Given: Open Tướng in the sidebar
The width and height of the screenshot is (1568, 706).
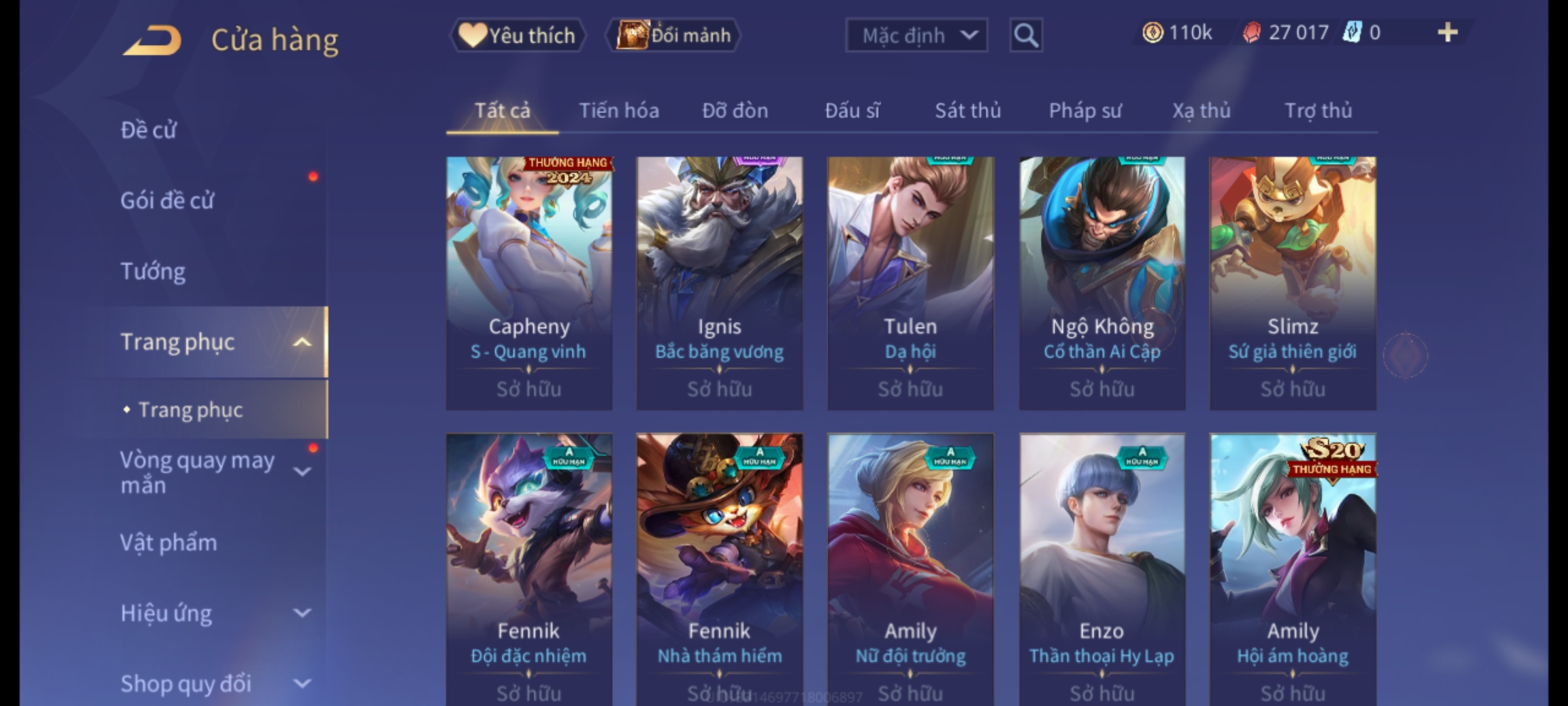Looking at the screenshot, I should pyautogui.click(x=153, y=271).
